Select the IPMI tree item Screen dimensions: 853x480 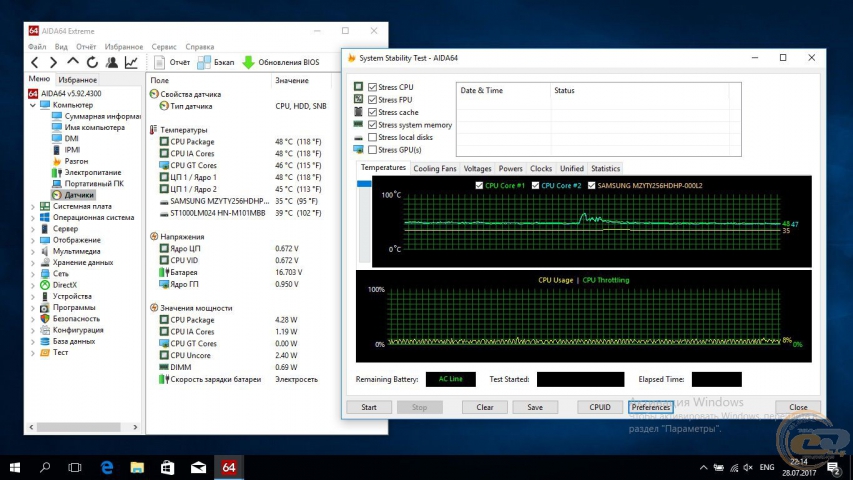click(66, 150)
